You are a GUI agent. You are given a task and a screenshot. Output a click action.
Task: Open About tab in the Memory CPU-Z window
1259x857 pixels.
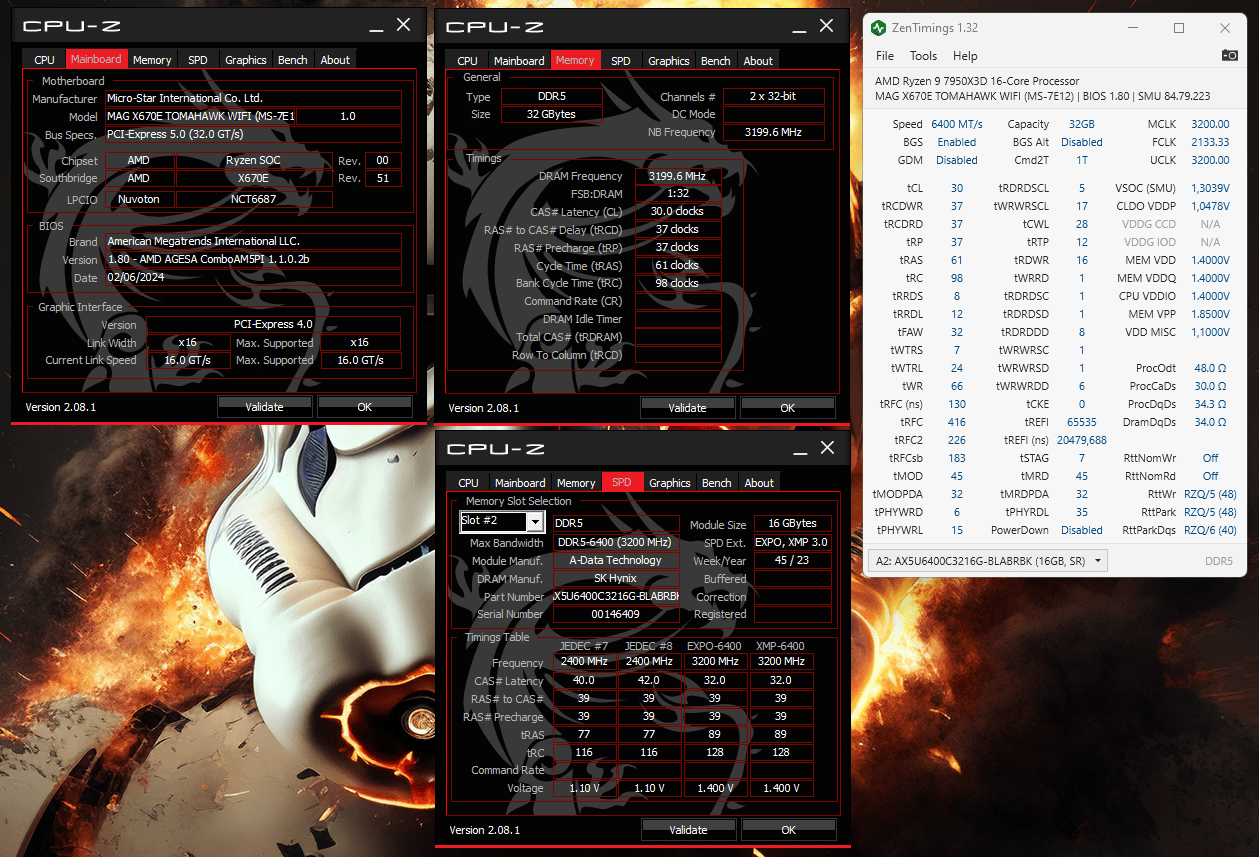(758, 60)
